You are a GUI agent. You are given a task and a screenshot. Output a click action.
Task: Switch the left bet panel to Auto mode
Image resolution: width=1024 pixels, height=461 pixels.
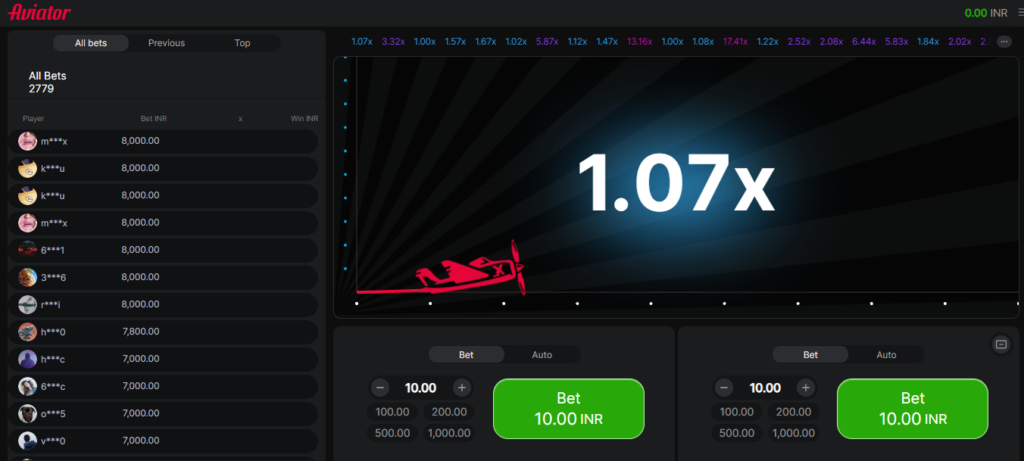coord(541,355)
